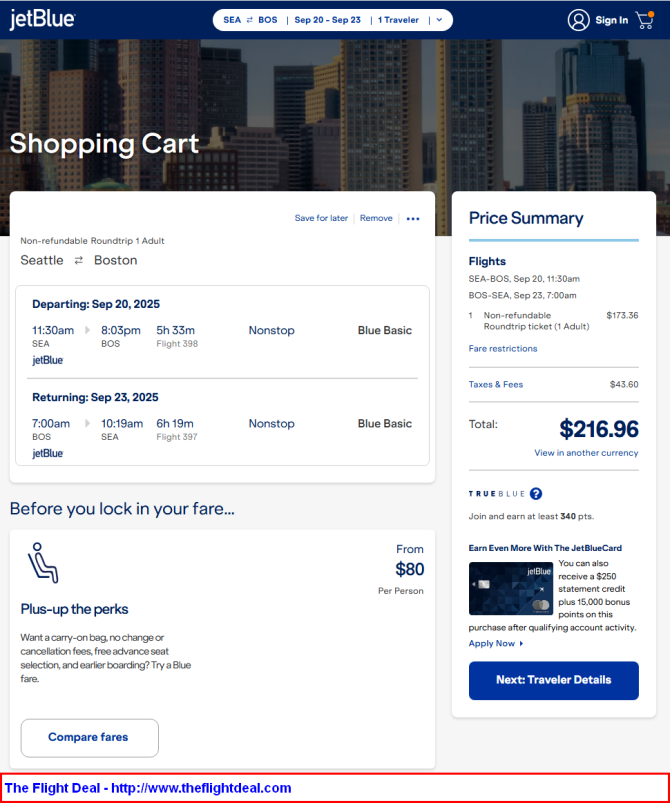This screenshot has height=803, width=670.
Task: Click the seat icon in perks card
Action: tap(43, 563)
